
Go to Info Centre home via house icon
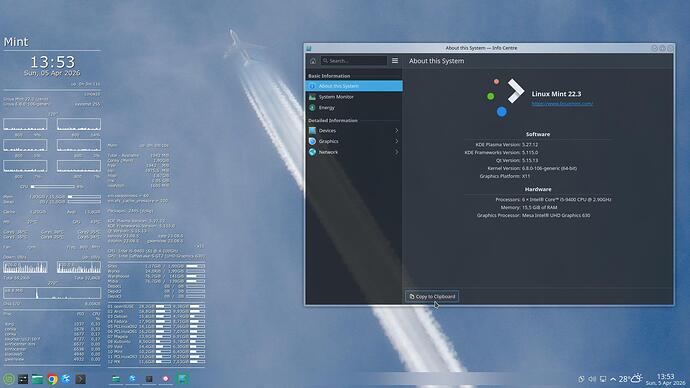(x=313, y=61)
